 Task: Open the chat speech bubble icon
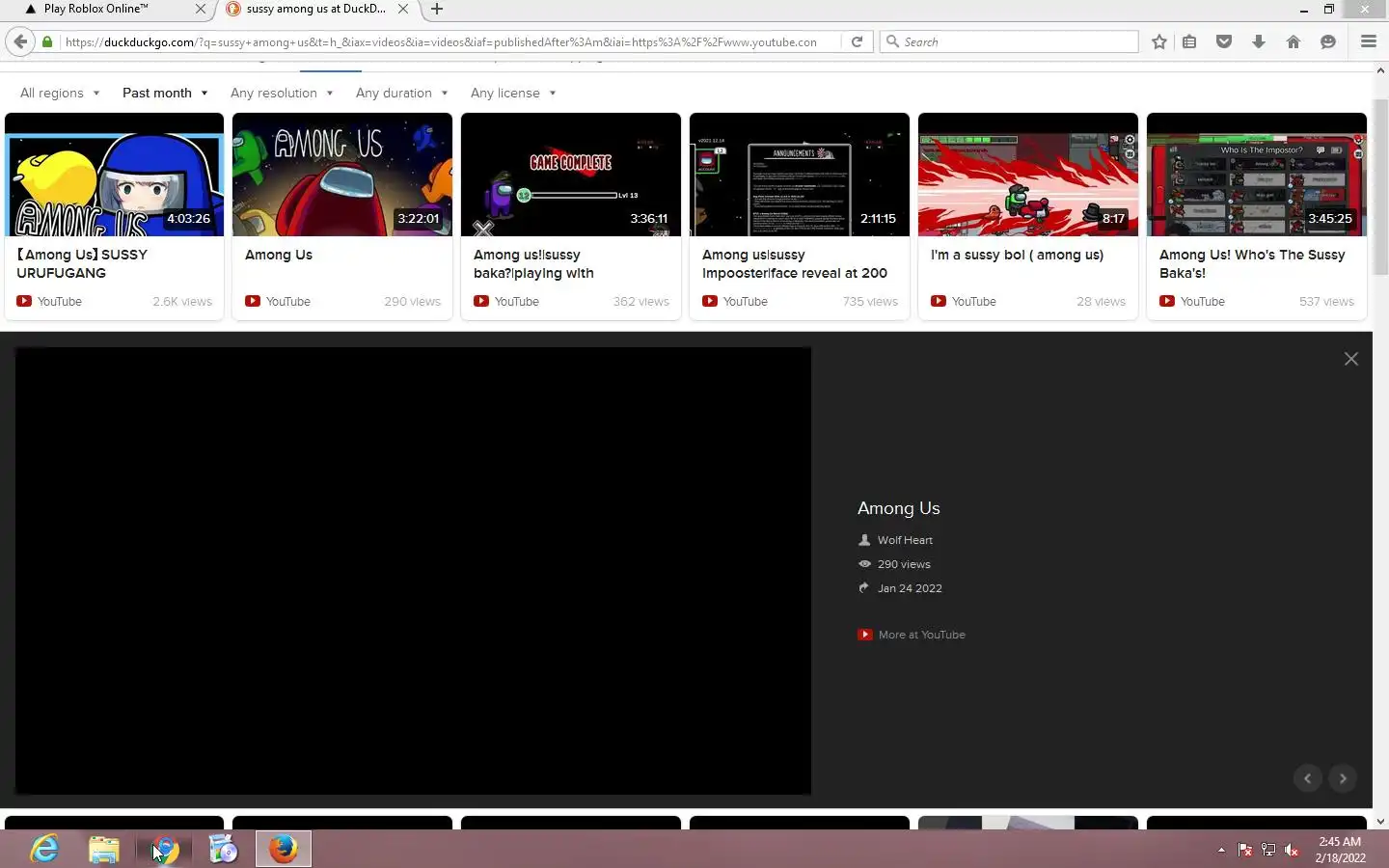tap(1328, 41)
